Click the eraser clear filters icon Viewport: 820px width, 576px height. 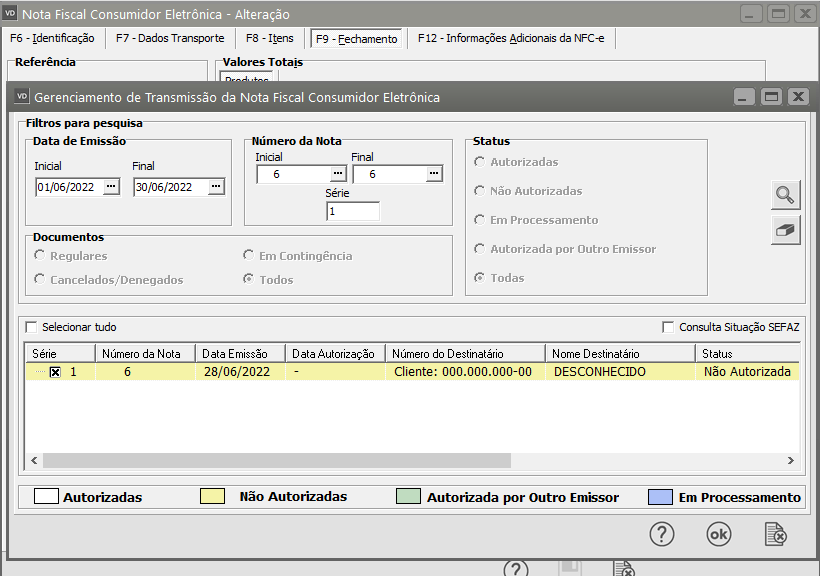click(x=786, y=230)
